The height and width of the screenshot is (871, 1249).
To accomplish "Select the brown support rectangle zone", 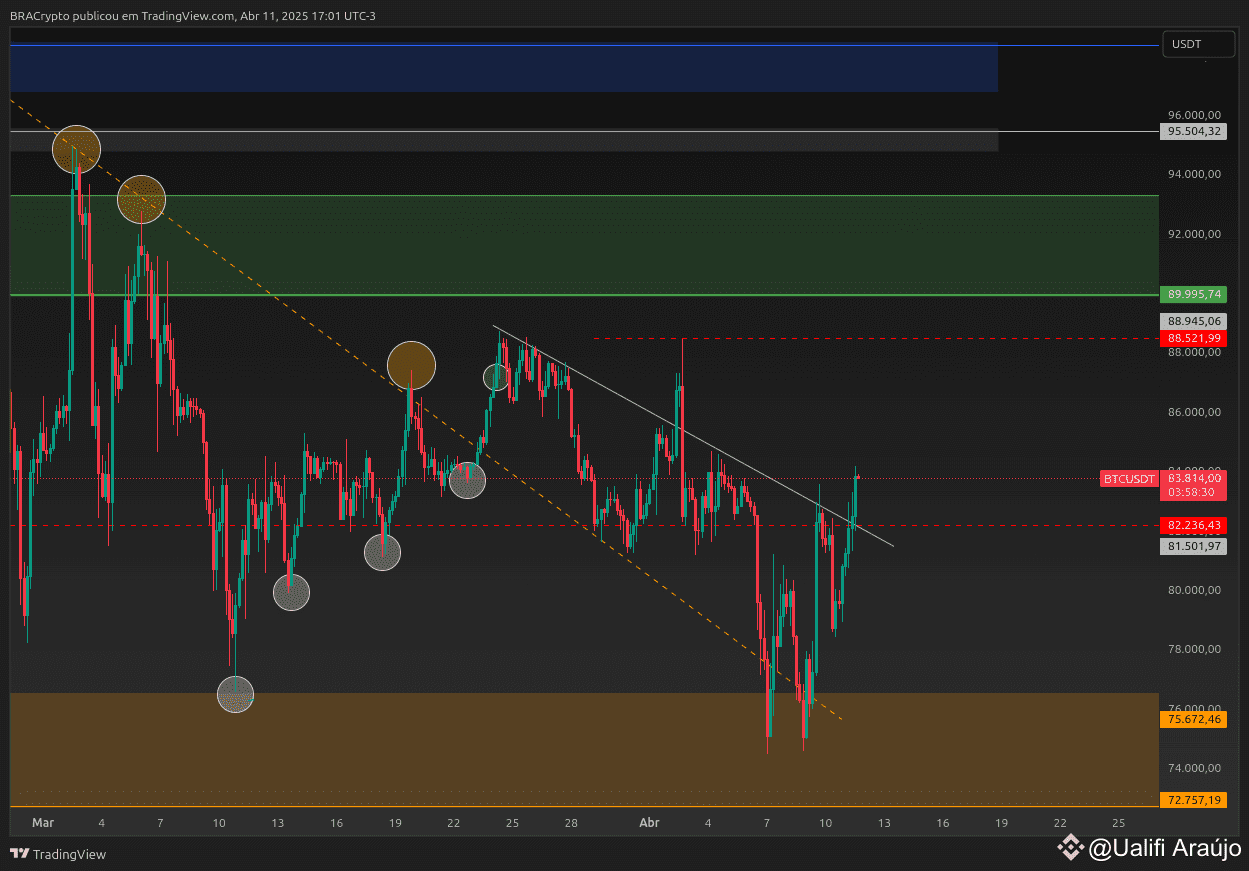I will coord(584,749).
